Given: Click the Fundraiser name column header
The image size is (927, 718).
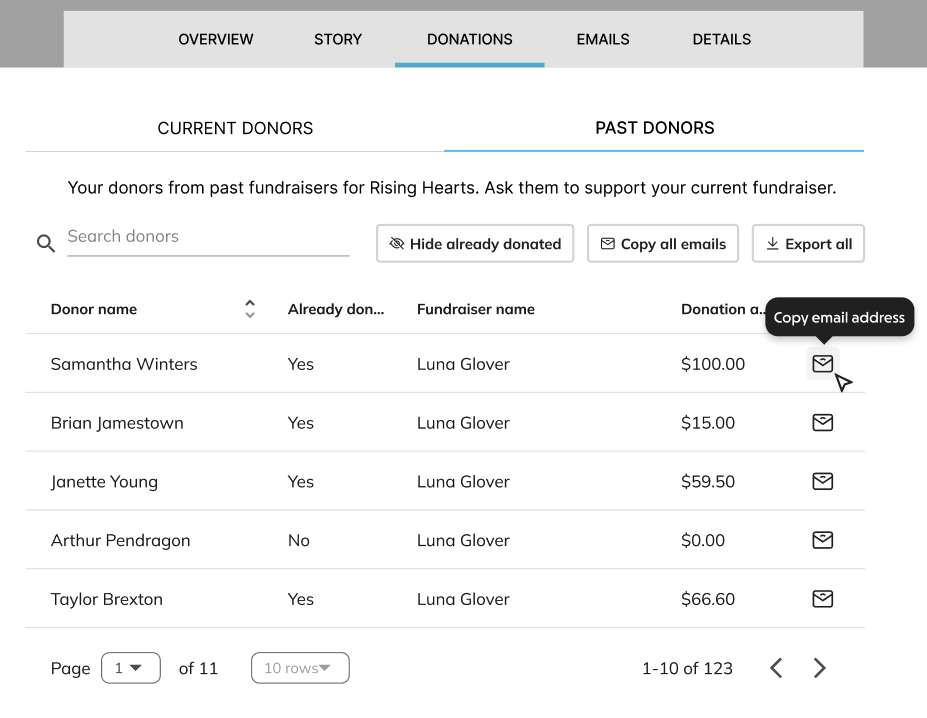Looking at the screenshot, I should pyautogui.click(x=475, y=309).
